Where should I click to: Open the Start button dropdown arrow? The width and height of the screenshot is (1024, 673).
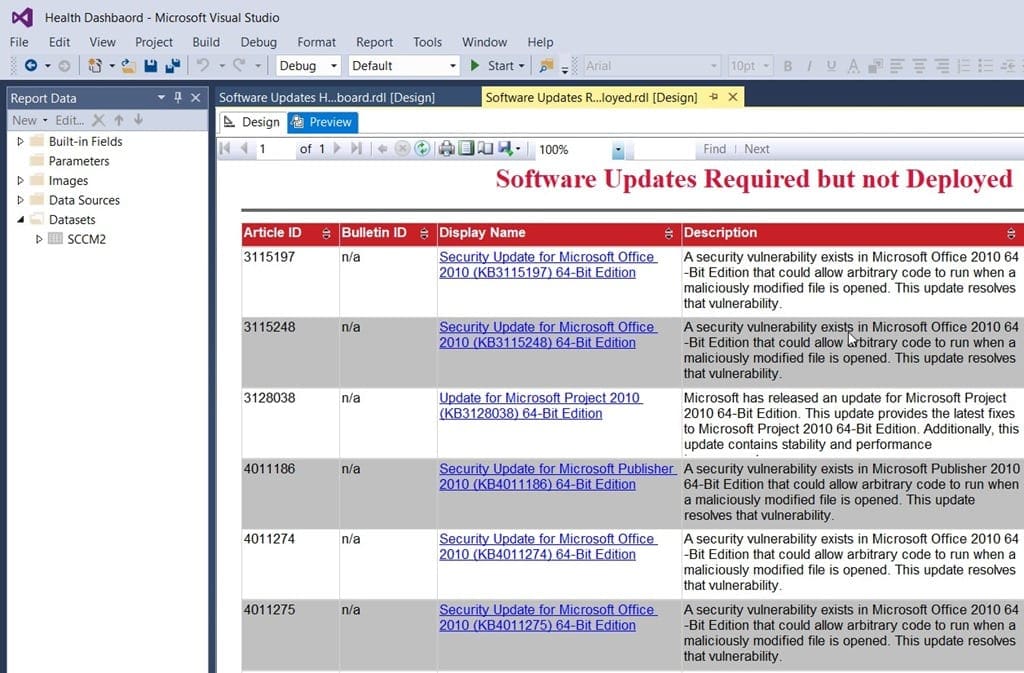click(521, 66)
